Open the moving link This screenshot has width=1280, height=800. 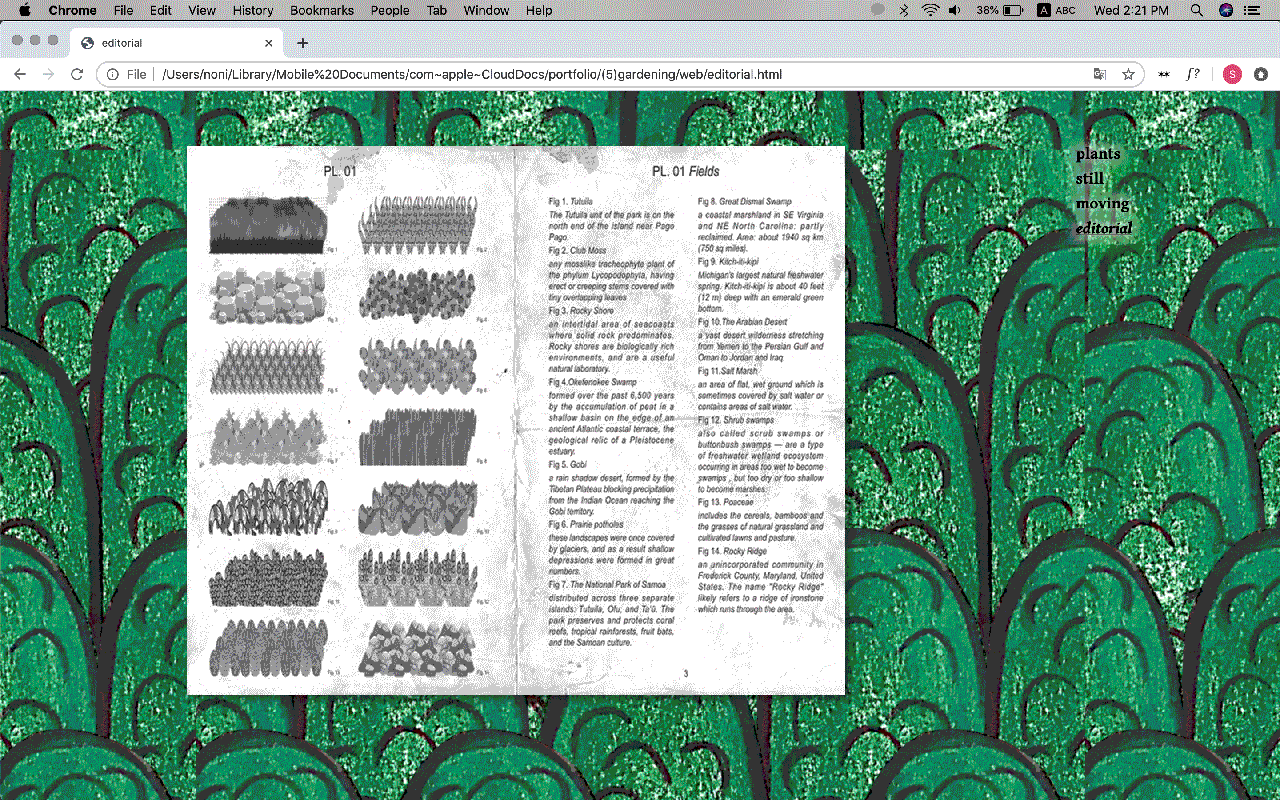1103,204
